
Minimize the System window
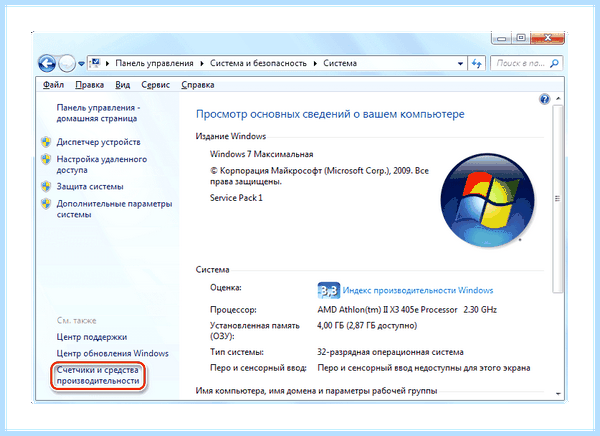[x=501, y=38]
